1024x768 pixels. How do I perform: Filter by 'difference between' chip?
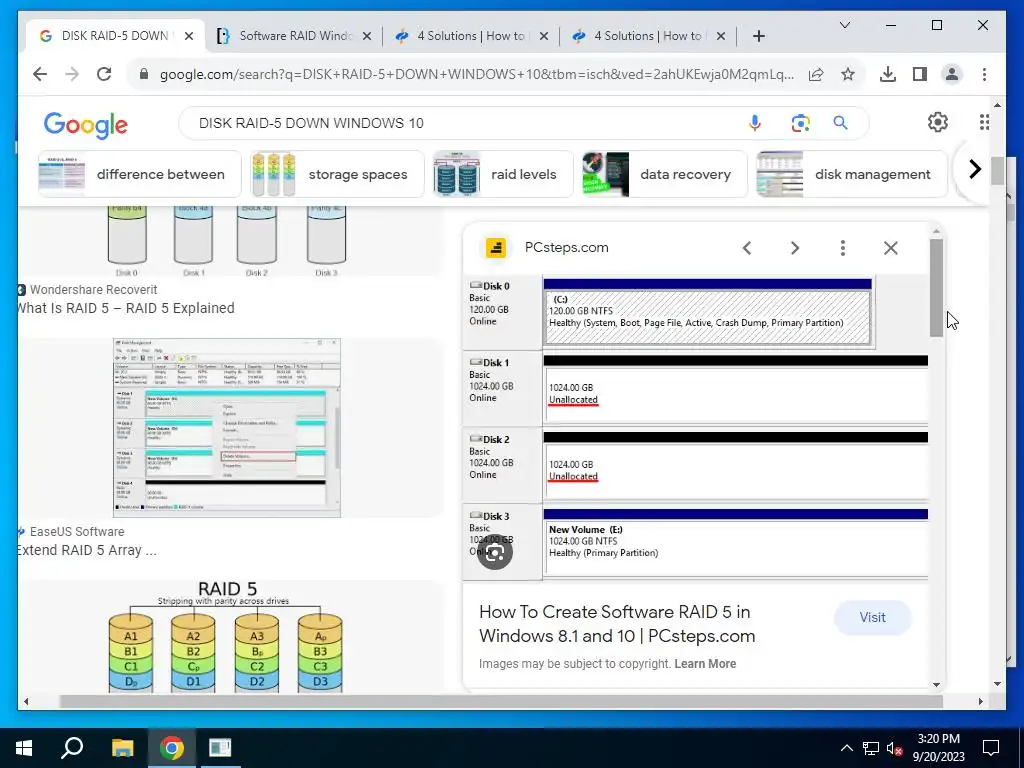click(140, 174)
